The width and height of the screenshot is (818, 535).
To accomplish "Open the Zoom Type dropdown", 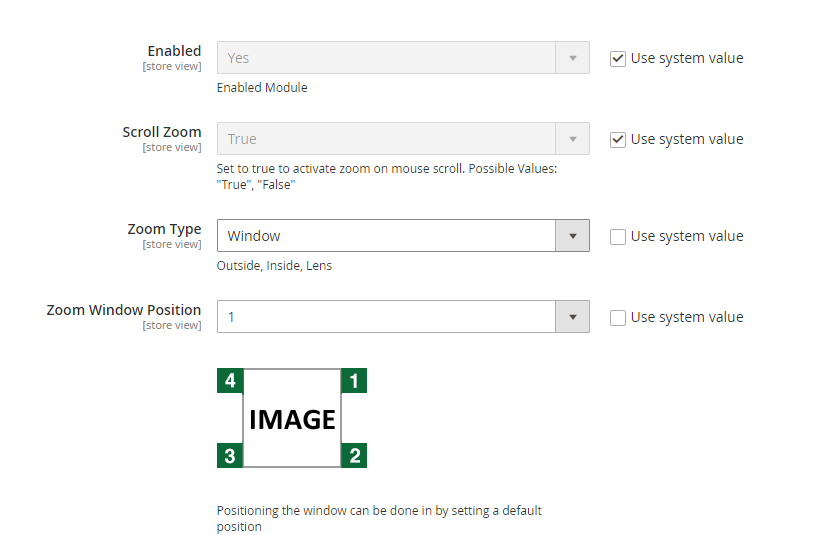I will (x=402, y=236).
